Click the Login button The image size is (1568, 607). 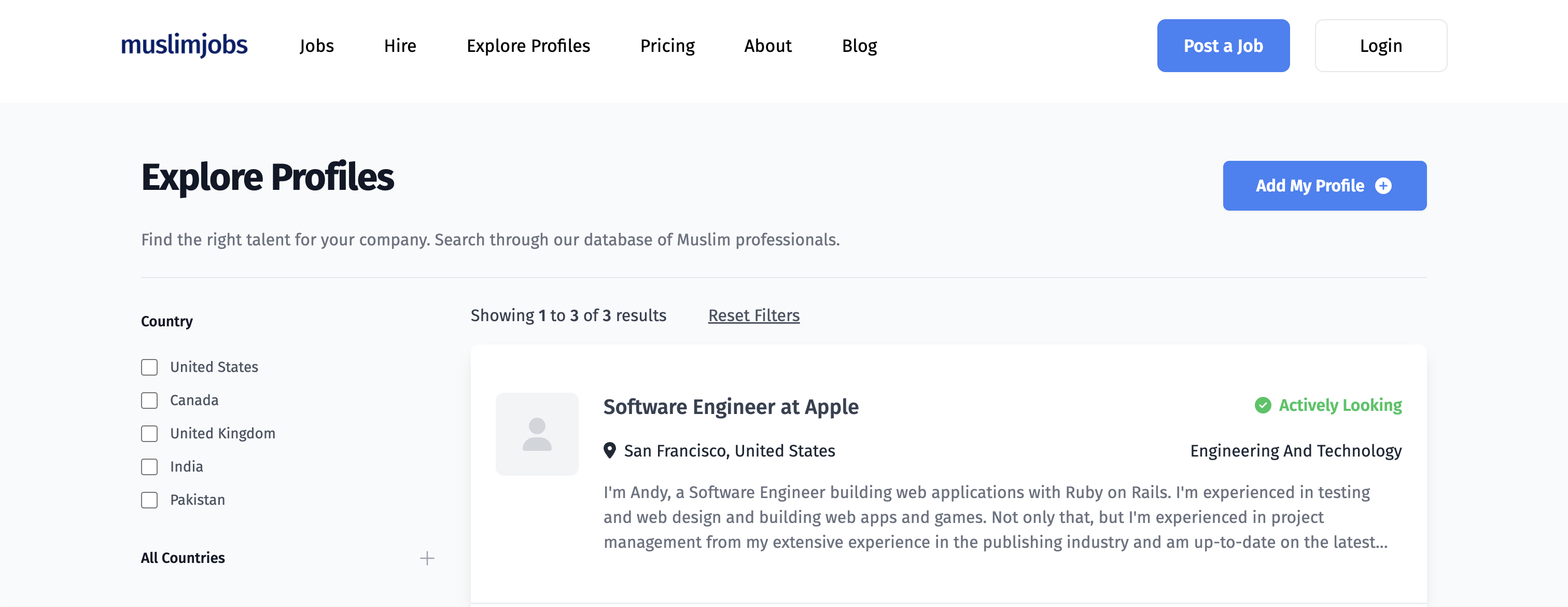click(1380, 46)
